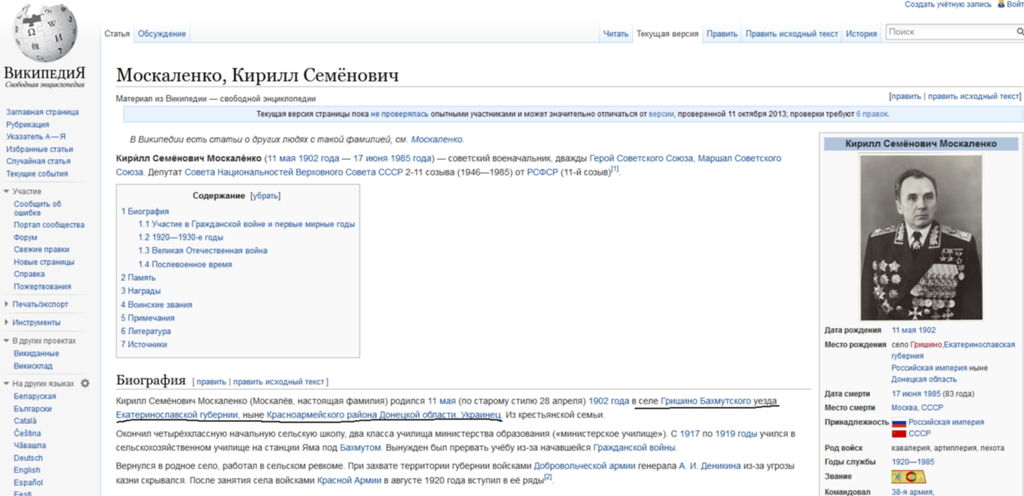1024x496 pixels.
Task: Open Москва, СССР infobox link
Action: pyautogui.click(x=918, y=407)
